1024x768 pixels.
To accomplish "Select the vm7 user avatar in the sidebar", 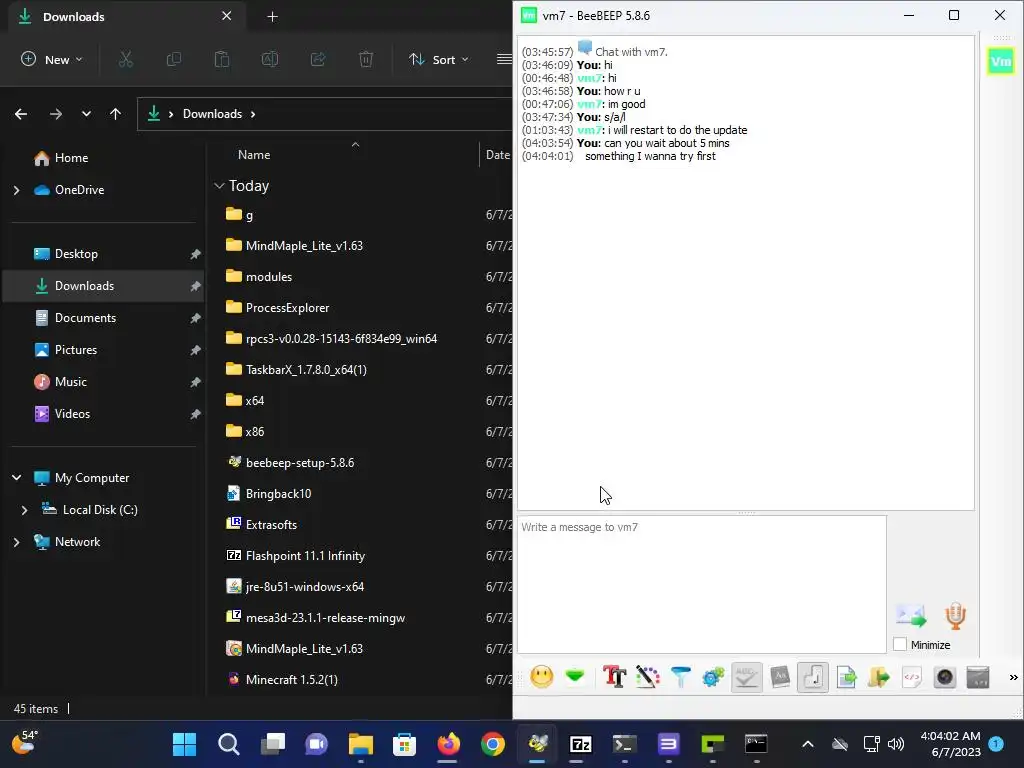I will point(1000,61).
